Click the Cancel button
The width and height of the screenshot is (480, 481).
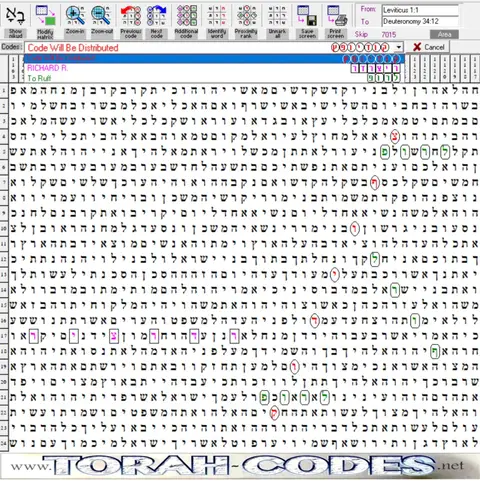(x=429, y=47)
